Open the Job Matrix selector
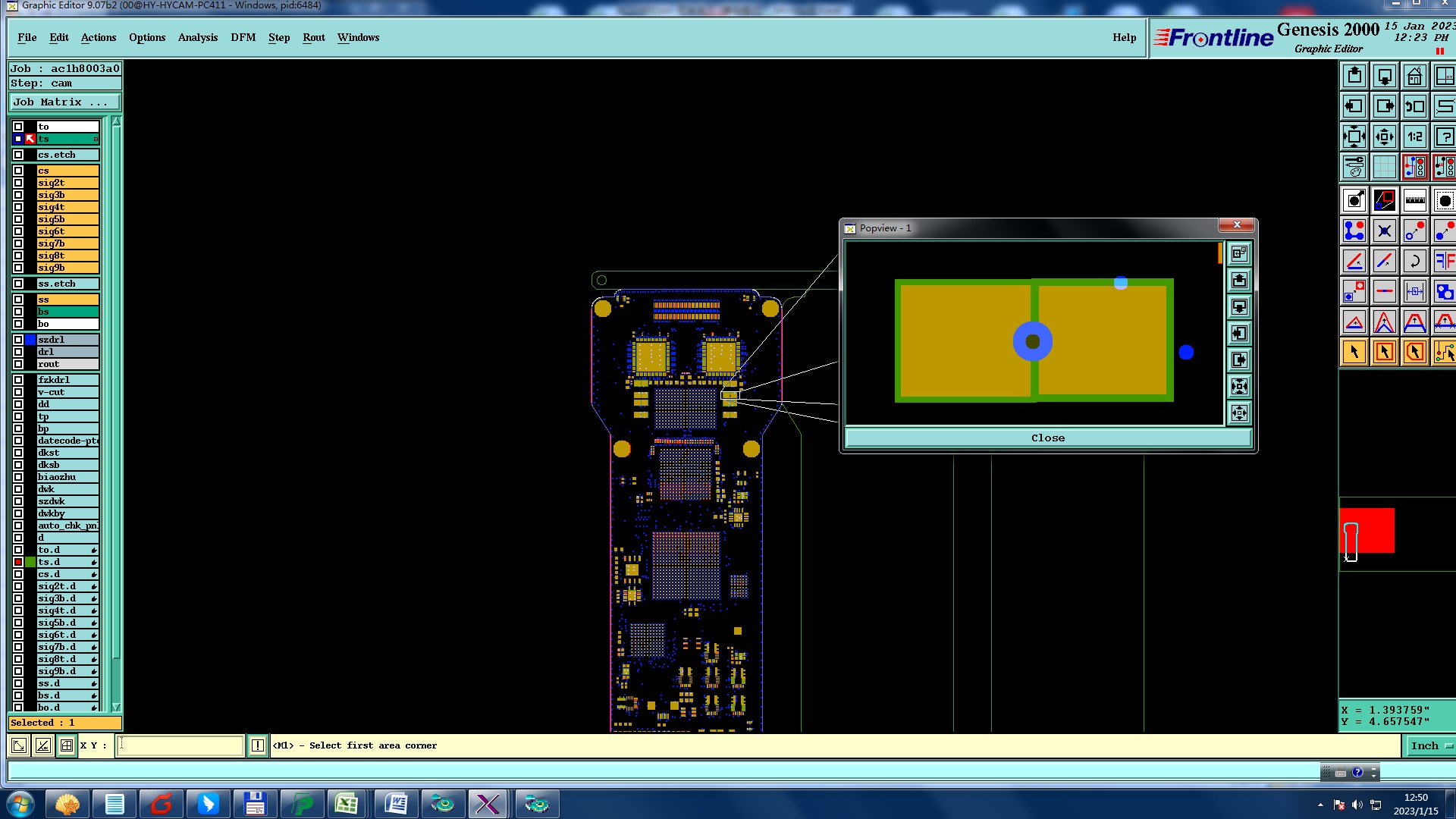Screen dimensions: 1456x819 click(64, 102)
